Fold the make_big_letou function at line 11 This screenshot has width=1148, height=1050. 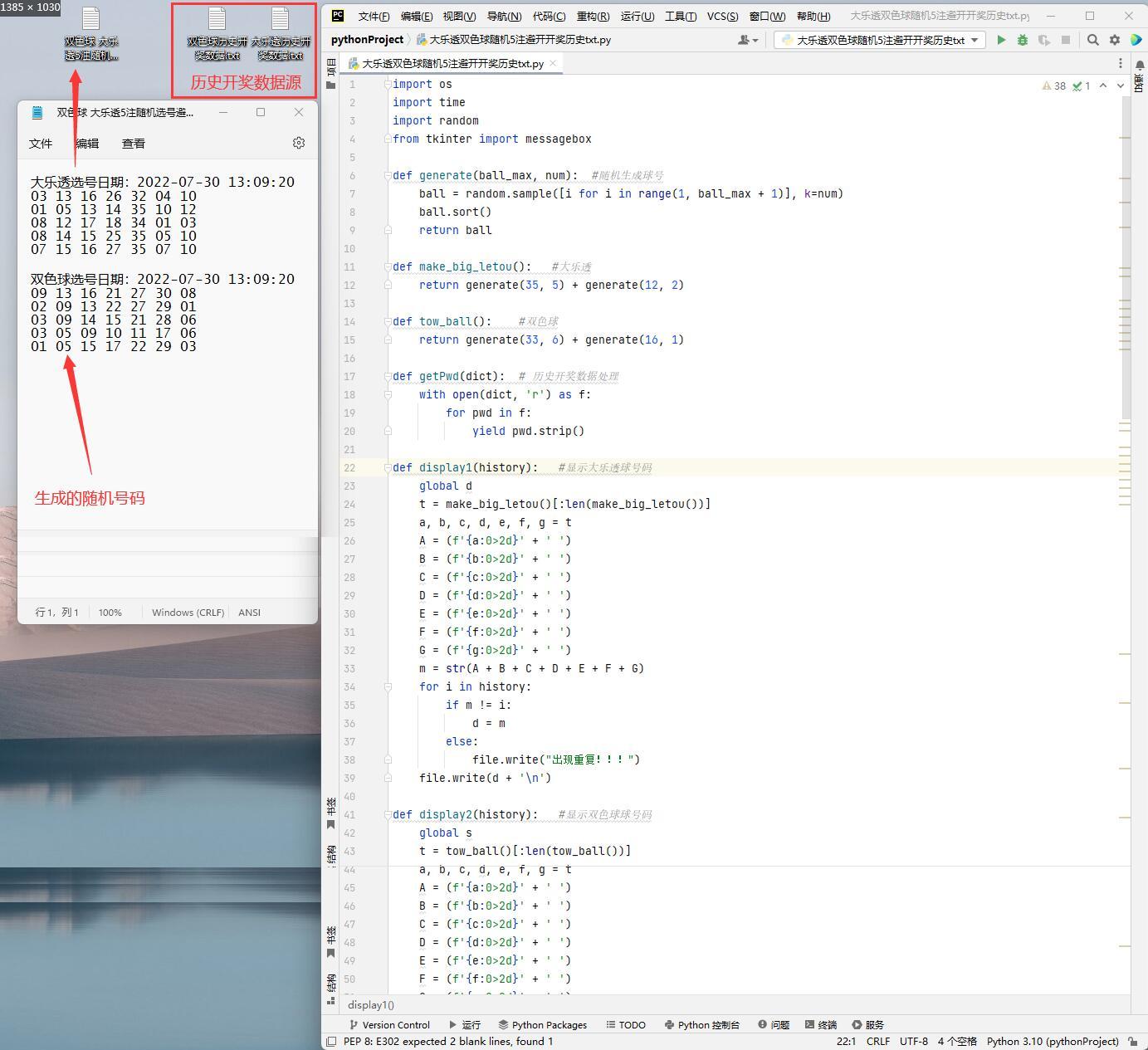click(x=387, y=266)
